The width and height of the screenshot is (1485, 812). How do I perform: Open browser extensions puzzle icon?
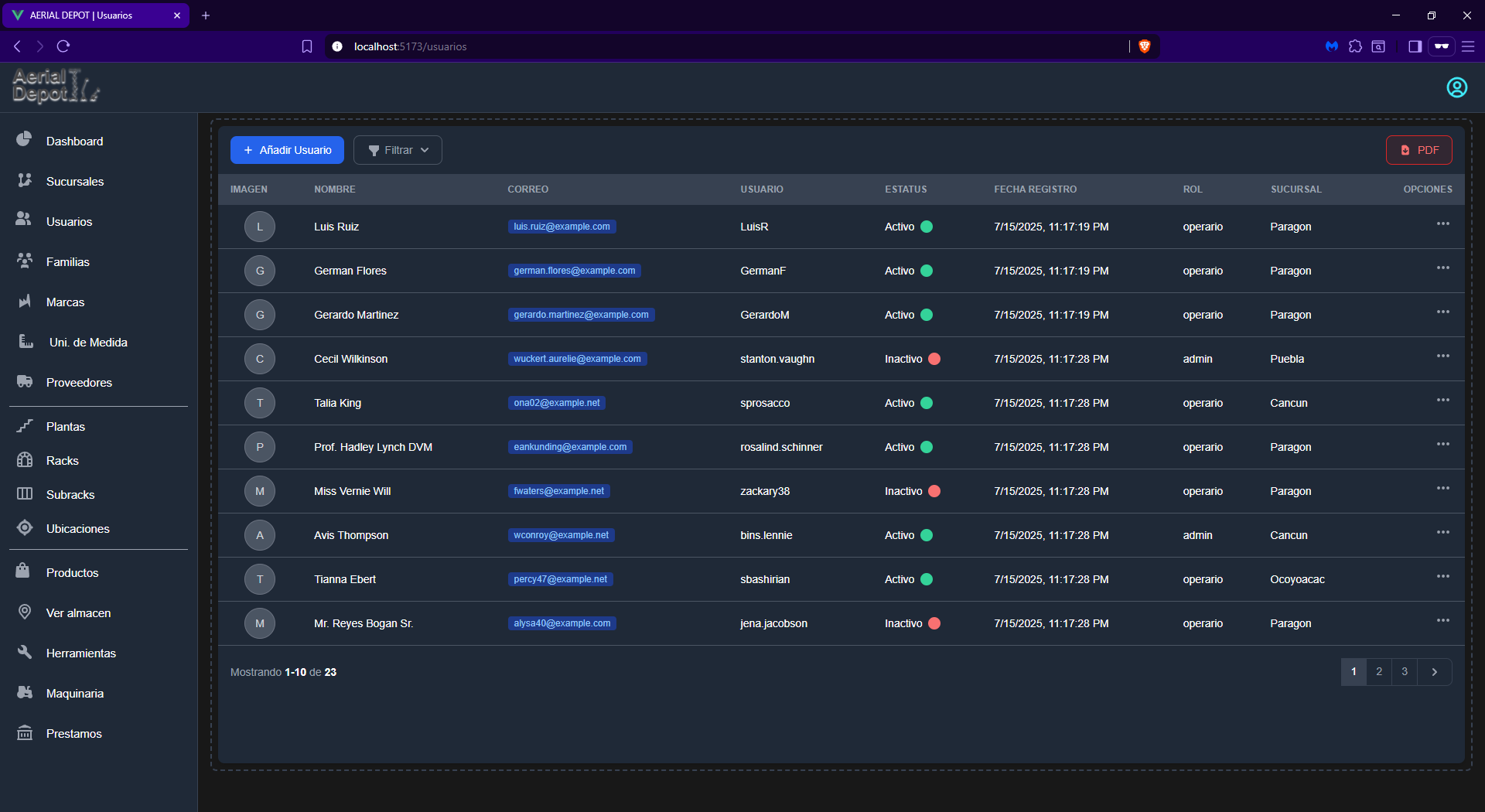[x=1355, y=46]
